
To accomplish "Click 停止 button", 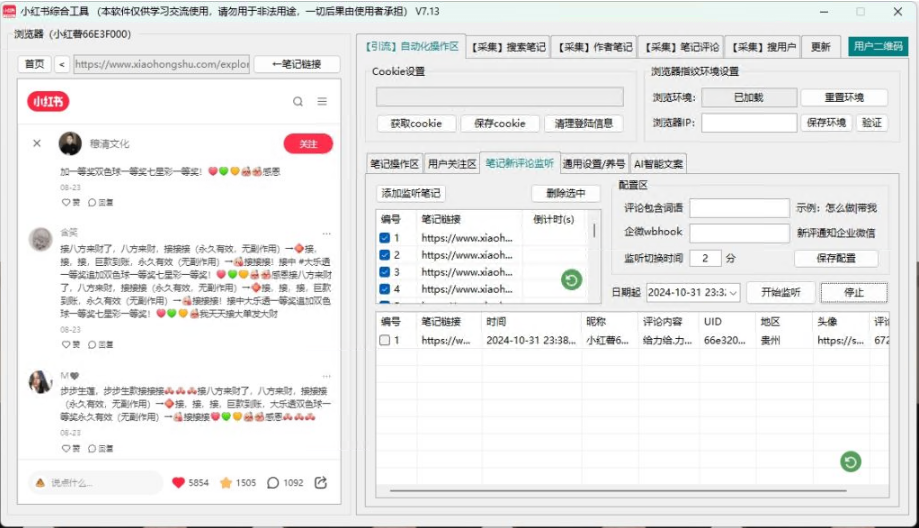I will point(854,292).
